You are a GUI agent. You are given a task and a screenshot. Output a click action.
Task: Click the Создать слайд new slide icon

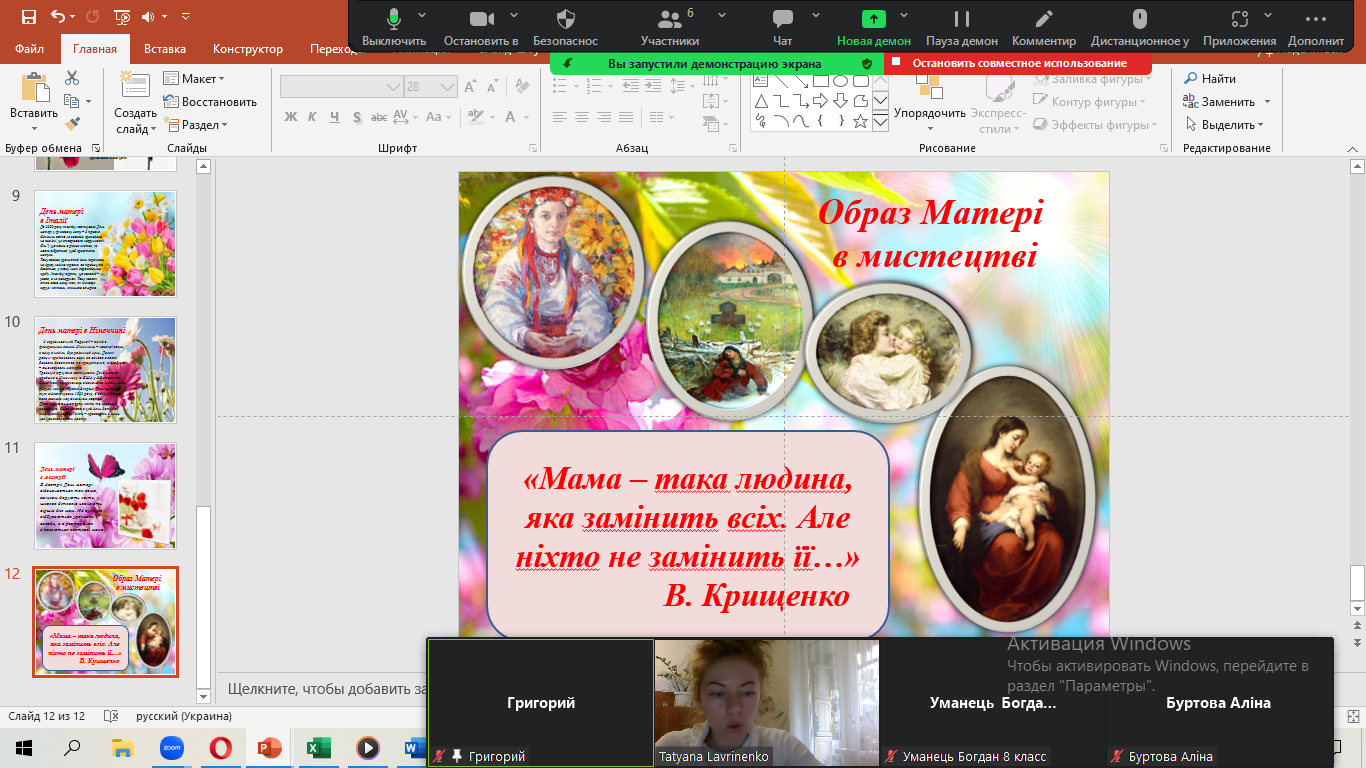134,86
